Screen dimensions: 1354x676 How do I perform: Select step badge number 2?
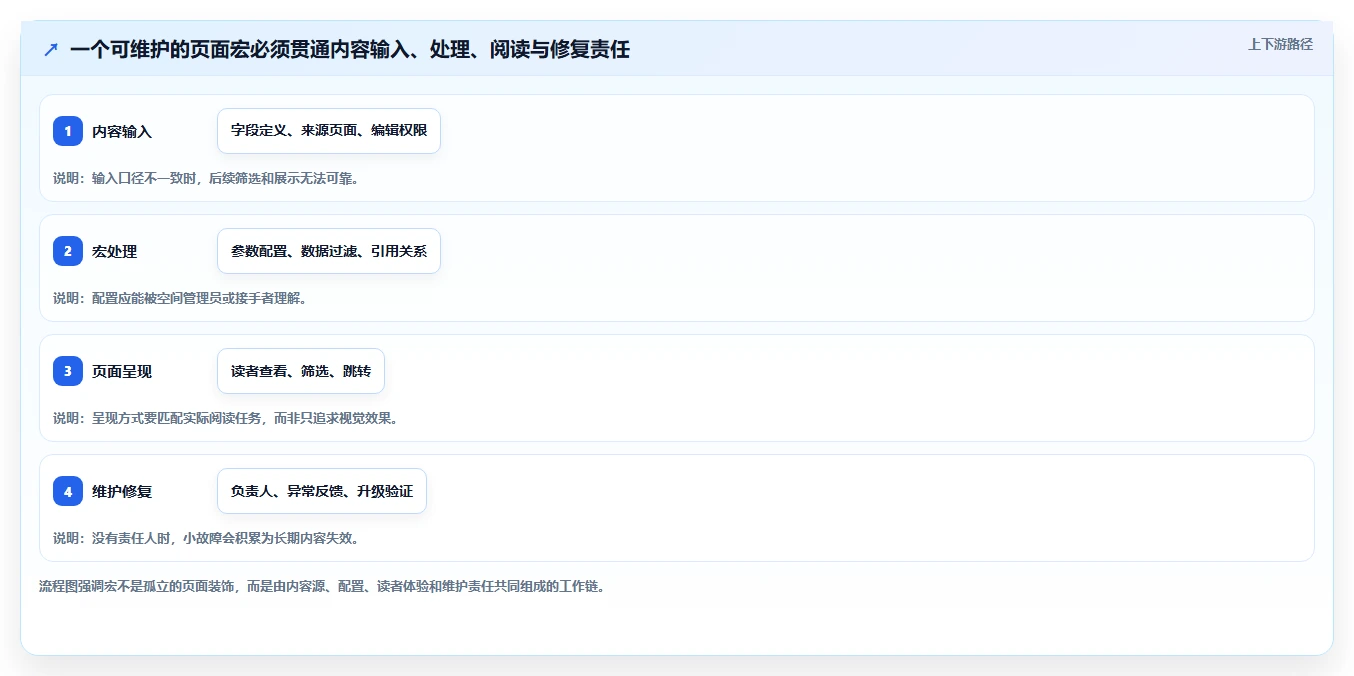coord(68,251)
